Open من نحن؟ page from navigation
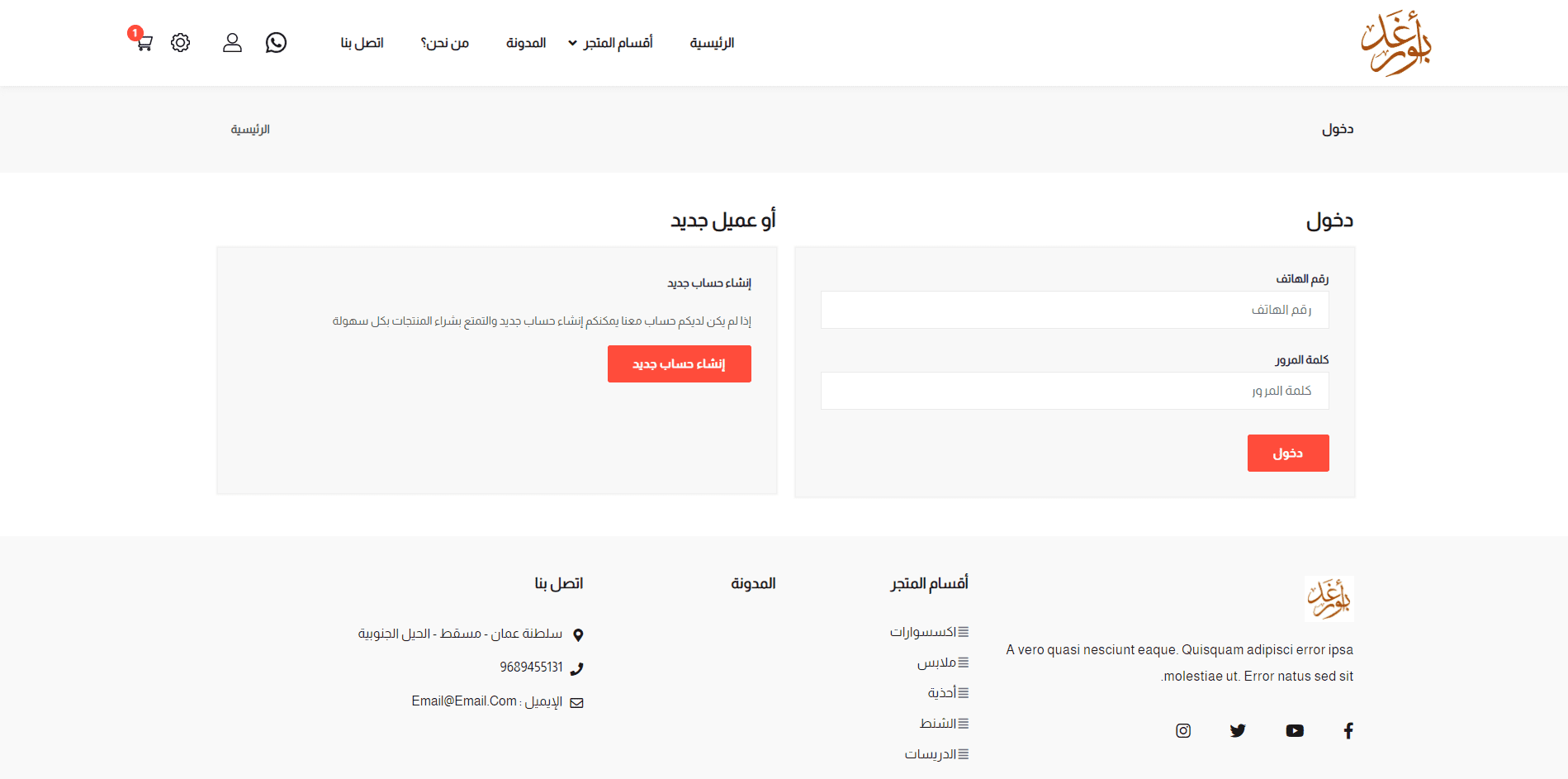1568x779 pixels. [x=445, y=43]
